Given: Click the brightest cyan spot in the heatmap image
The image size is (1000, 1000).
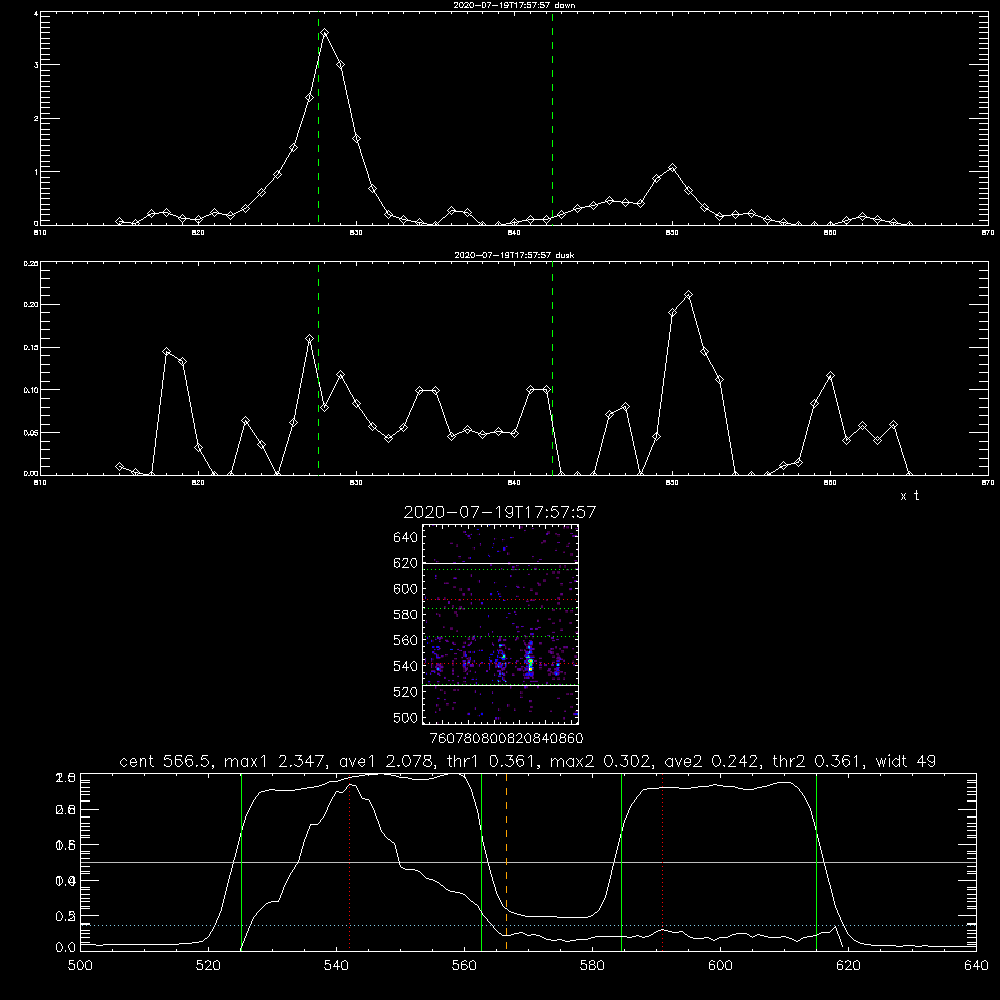Looking at the screenshot, I should 529,663.
